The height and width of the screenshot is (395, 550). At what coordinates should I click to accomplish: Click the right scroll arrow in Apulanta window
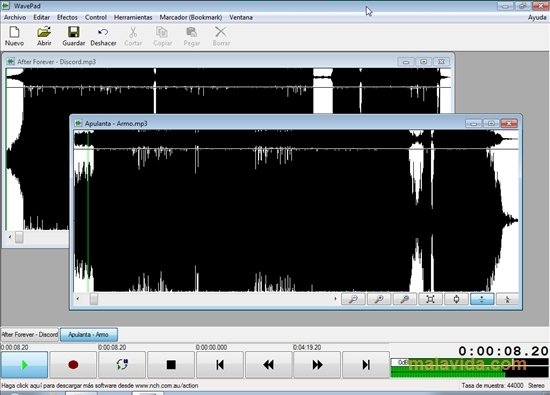pos(335,299)
